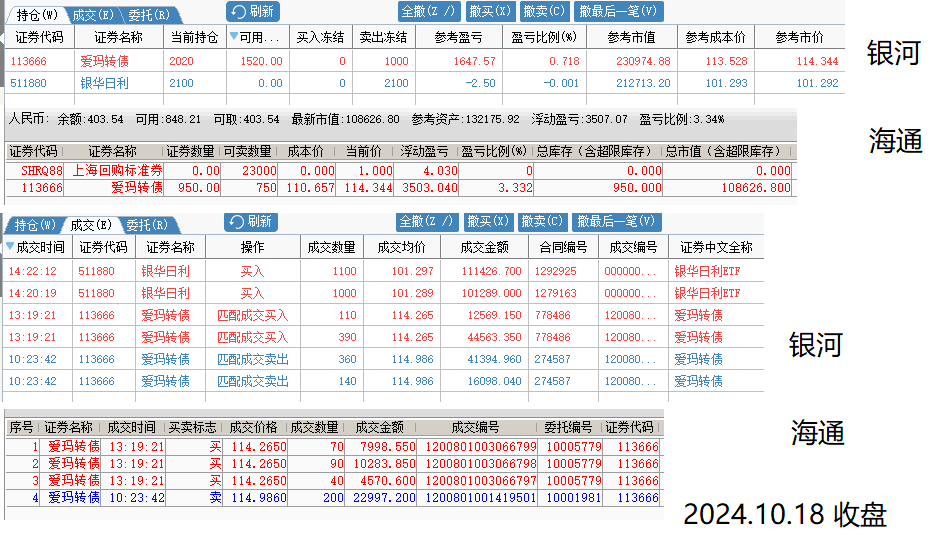941x547 pixels.
Task: Select 持仓(W) tab in the trades panel
Action: tap(35, 225)
